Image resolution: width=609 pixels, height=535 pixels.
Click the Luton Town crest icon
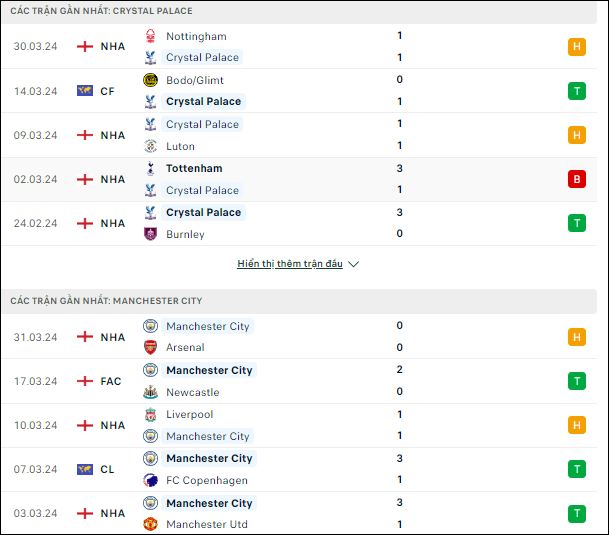click(150, 146)
